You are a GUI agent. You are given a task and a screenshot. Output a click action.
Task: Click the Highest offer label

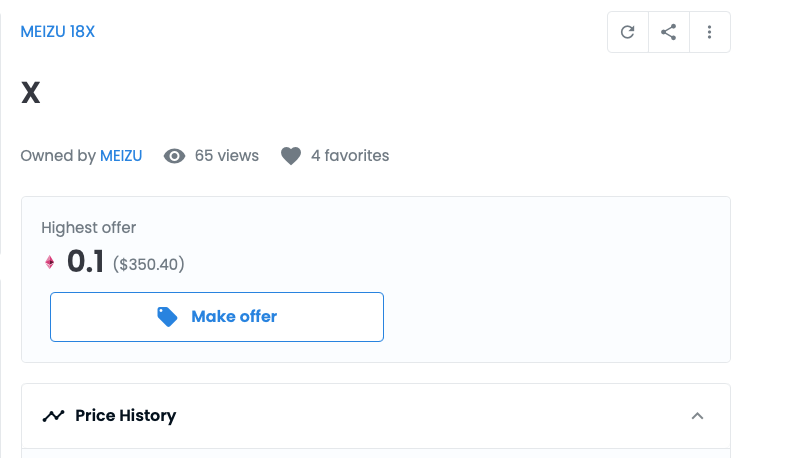pos(89,228)
